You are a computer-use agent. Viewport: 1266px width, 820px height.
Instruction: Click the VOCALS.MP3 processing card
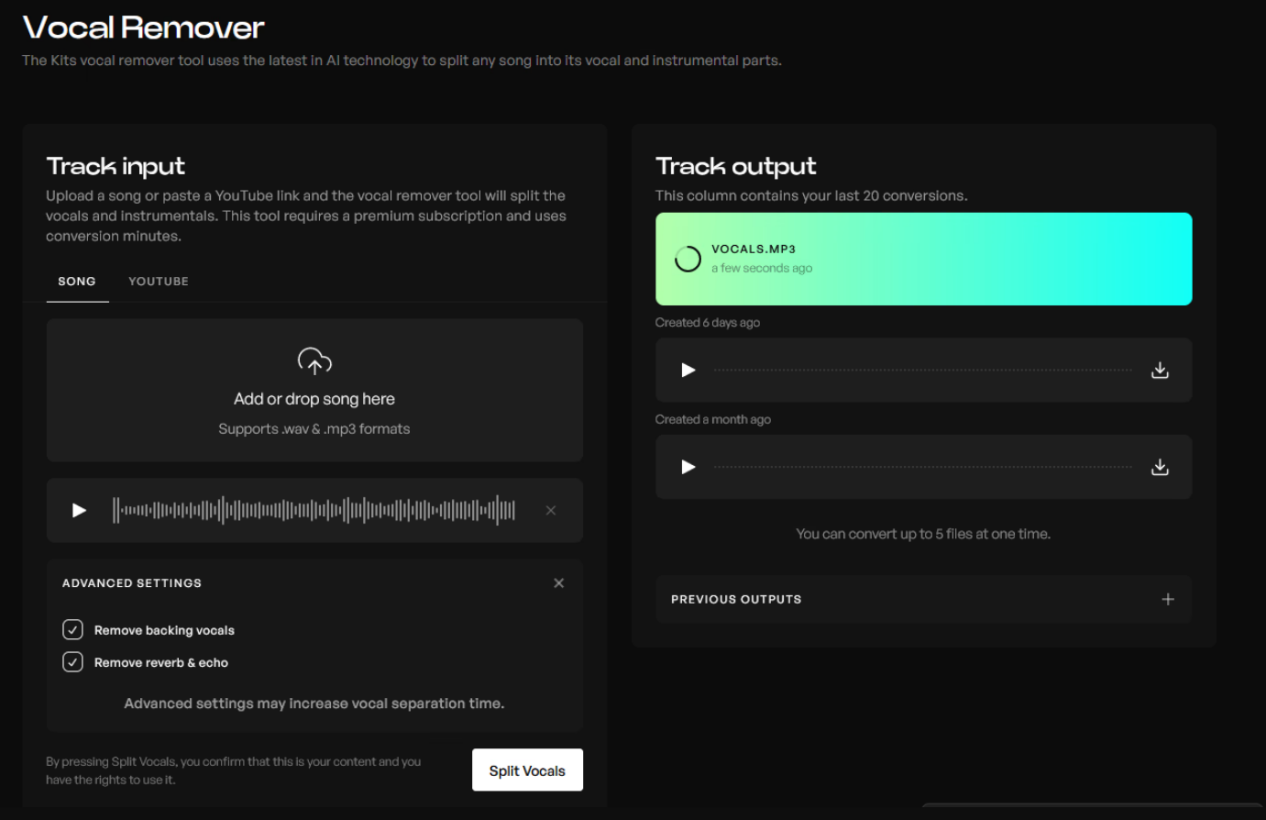923,259
